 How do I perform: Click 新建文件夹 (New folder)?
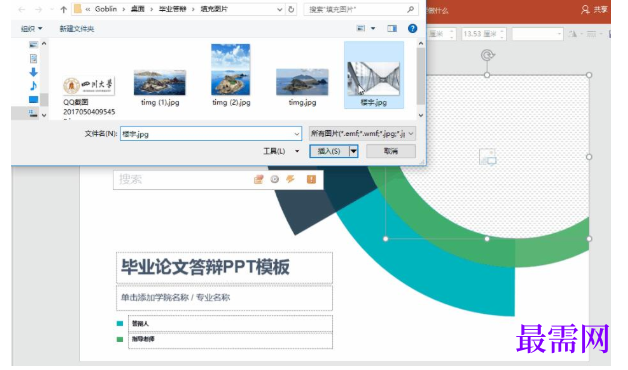pyautogui.click(x=76, y=28)
